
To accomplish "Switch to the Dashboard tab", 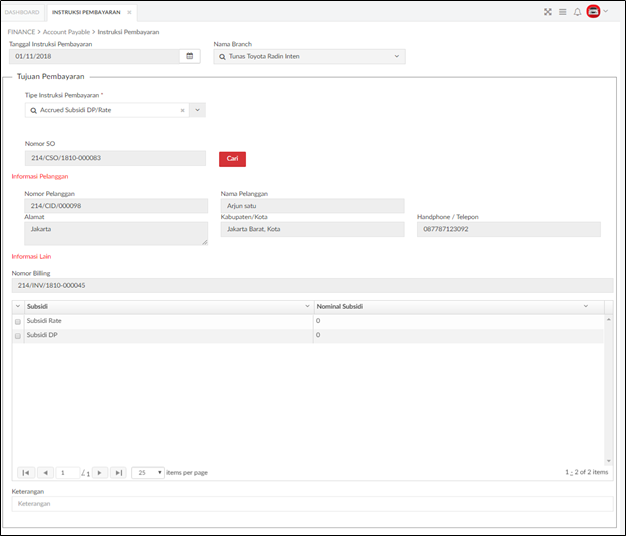I will [22, 12].
